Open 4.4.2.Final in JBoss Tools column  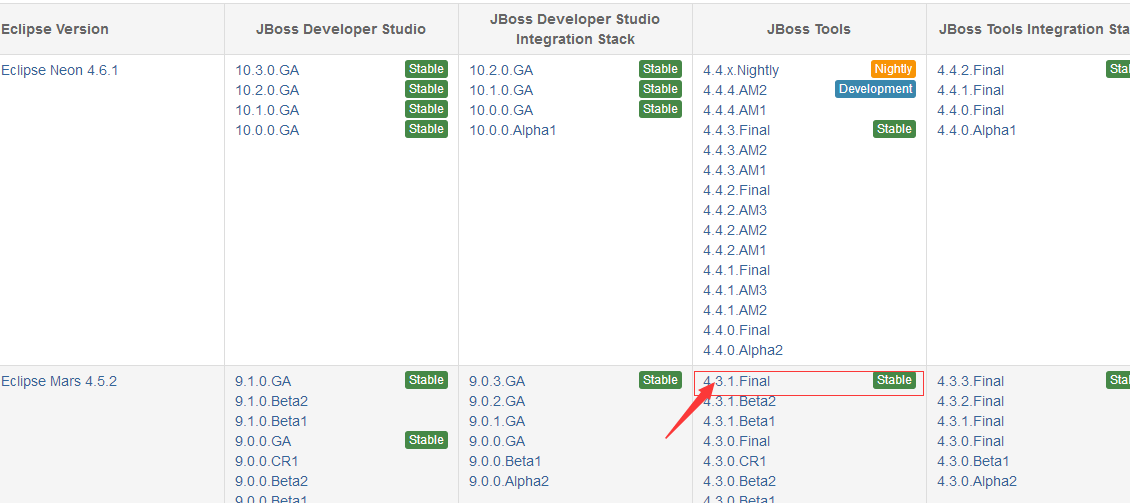click(x=737, y=190)
